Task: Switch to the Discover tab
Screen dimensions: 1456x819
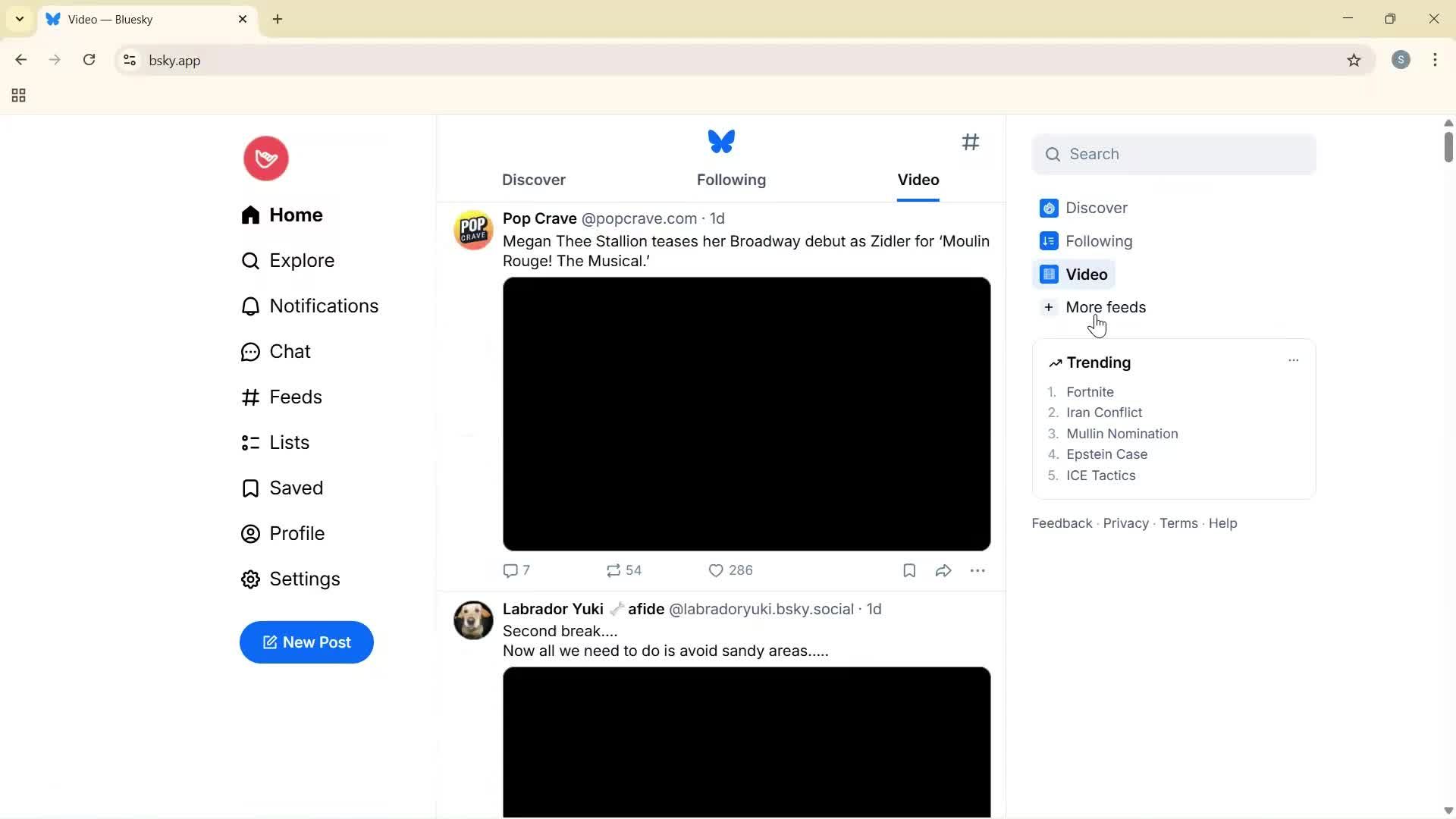Action: point(534,180)
